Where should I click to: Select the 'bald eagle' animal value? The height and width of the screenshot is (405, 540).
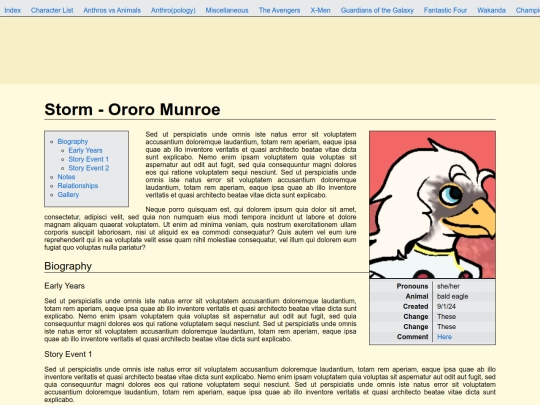[452, 296]
